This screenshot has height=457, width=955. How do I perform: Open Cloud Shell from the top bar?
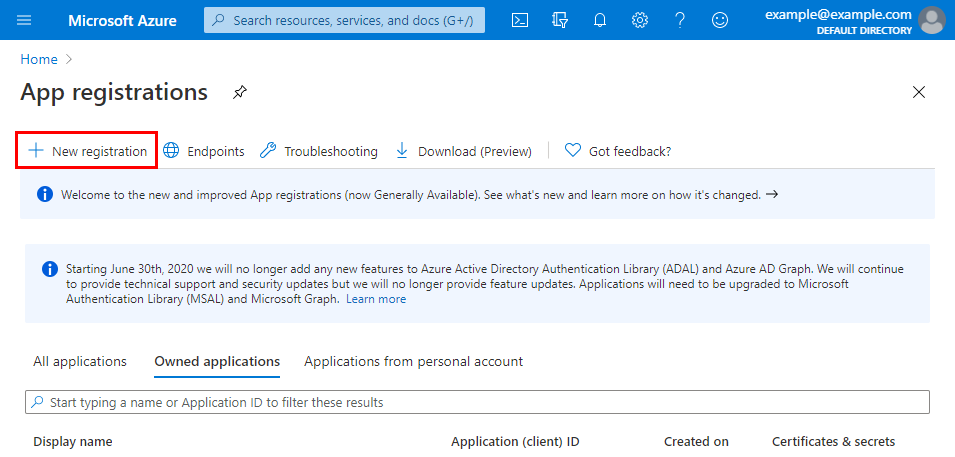[x=519, y=20]
